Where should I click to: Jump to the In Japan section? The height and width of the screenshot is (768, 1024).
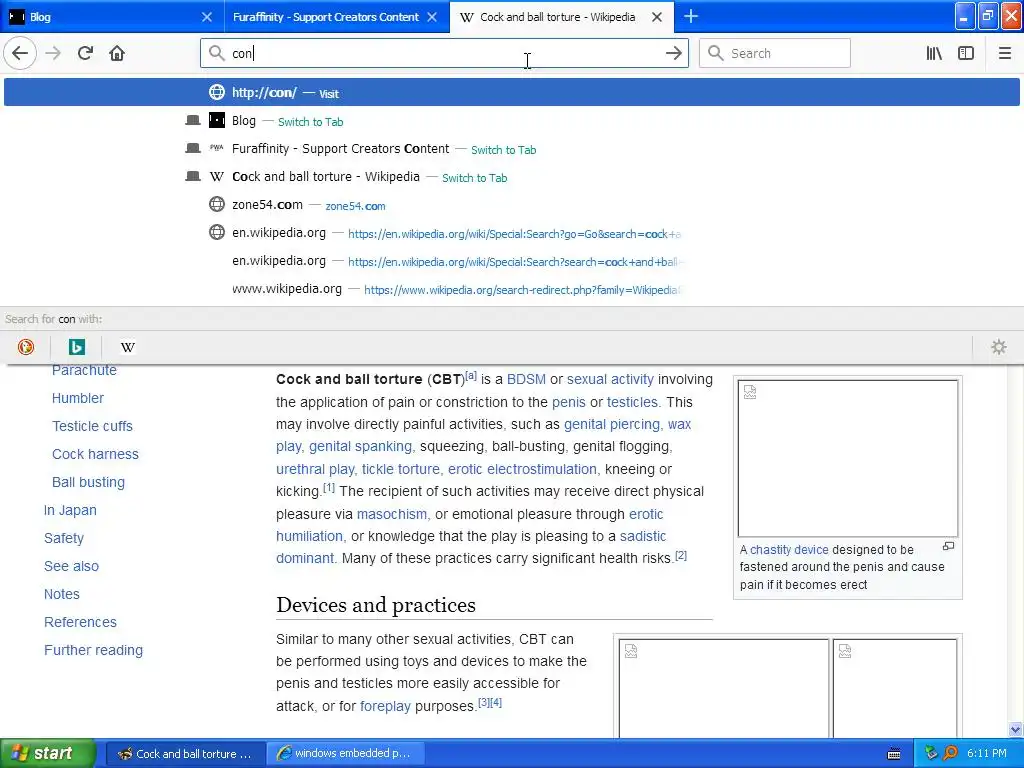70,510
